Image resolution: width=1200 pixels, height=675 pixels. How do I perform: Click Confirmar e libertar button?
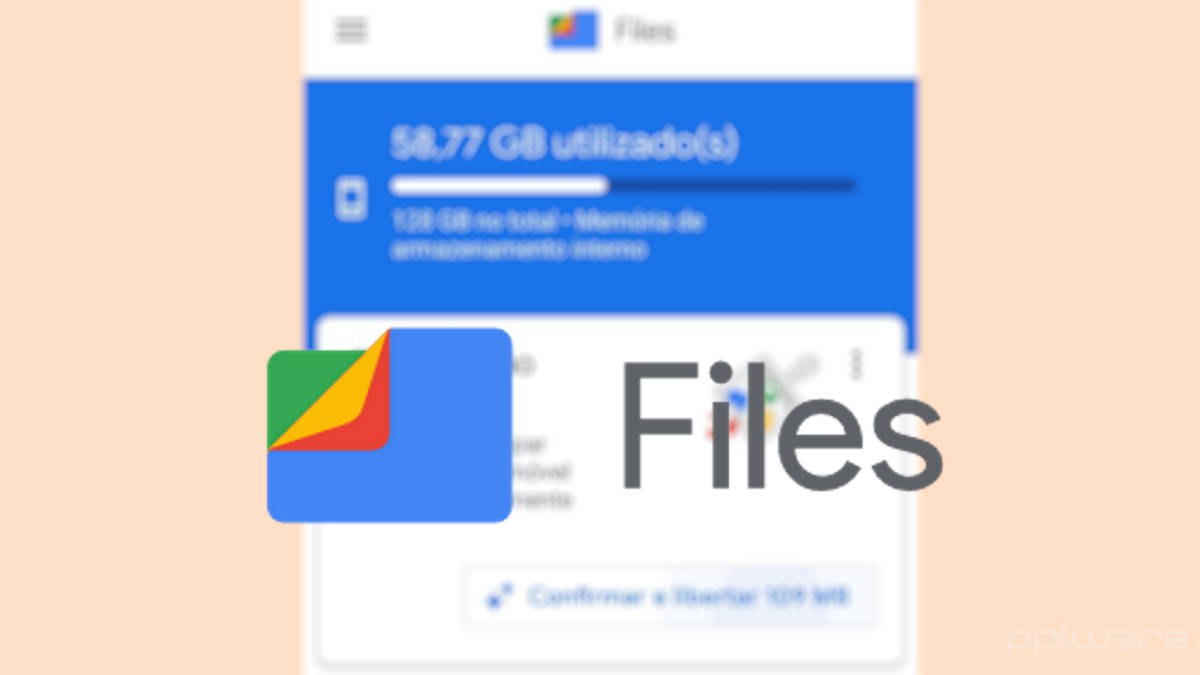coord(670,597)
